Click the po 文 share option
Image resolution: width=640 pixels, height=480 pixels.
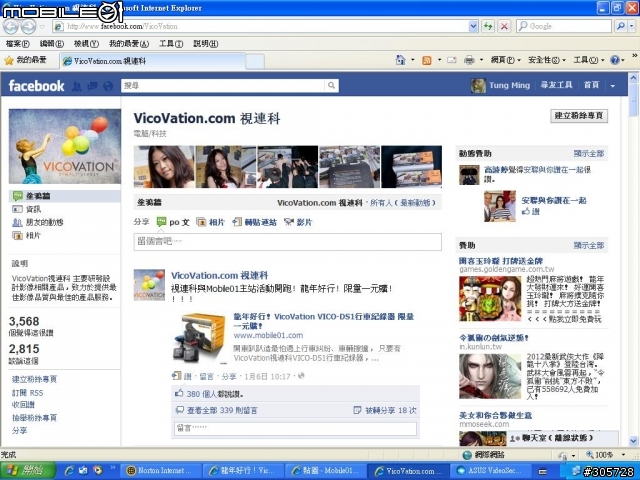tap(173, 222)
